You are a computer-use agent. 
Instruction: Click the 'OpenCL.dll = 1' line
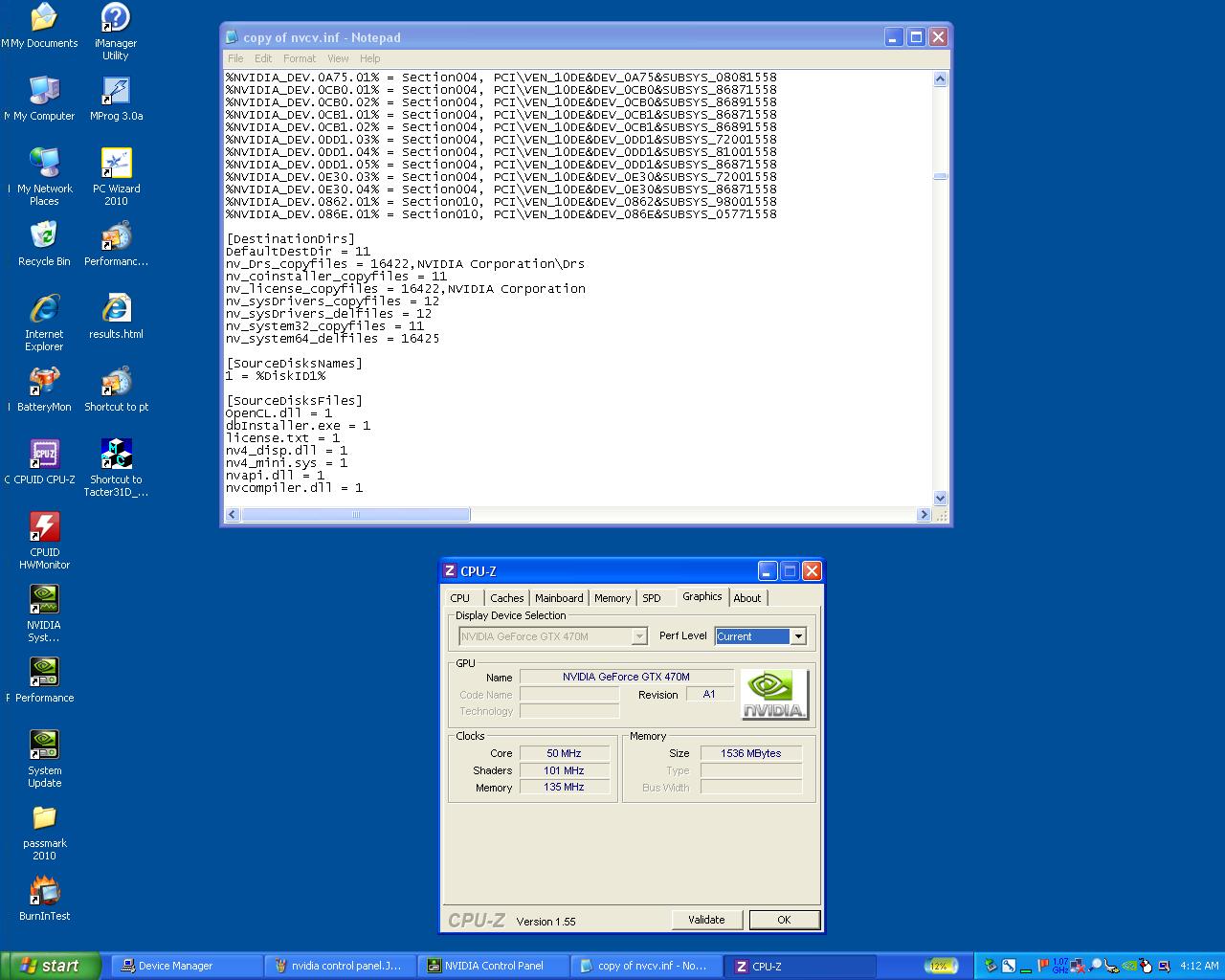pos(278,413)
